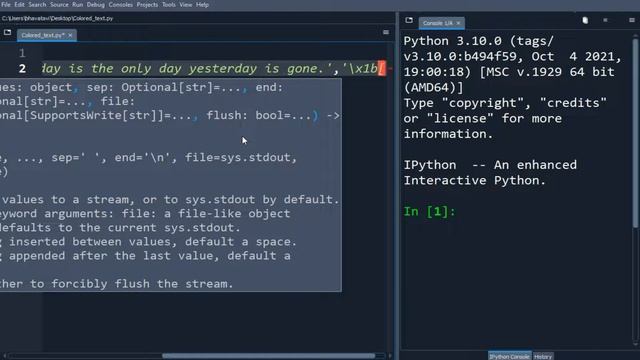Click code line number 2

[22, 69]
